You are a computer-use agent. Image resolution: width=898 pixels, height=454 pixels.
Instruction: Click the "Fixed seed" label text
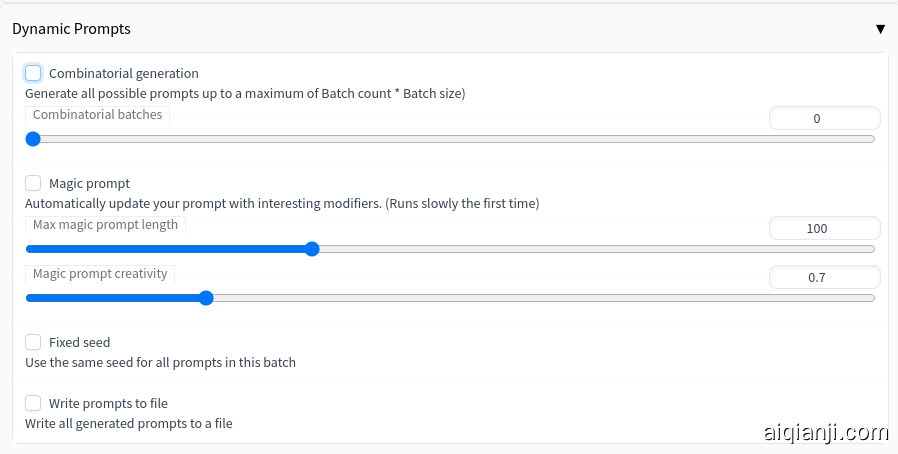(x=79, y=342)
